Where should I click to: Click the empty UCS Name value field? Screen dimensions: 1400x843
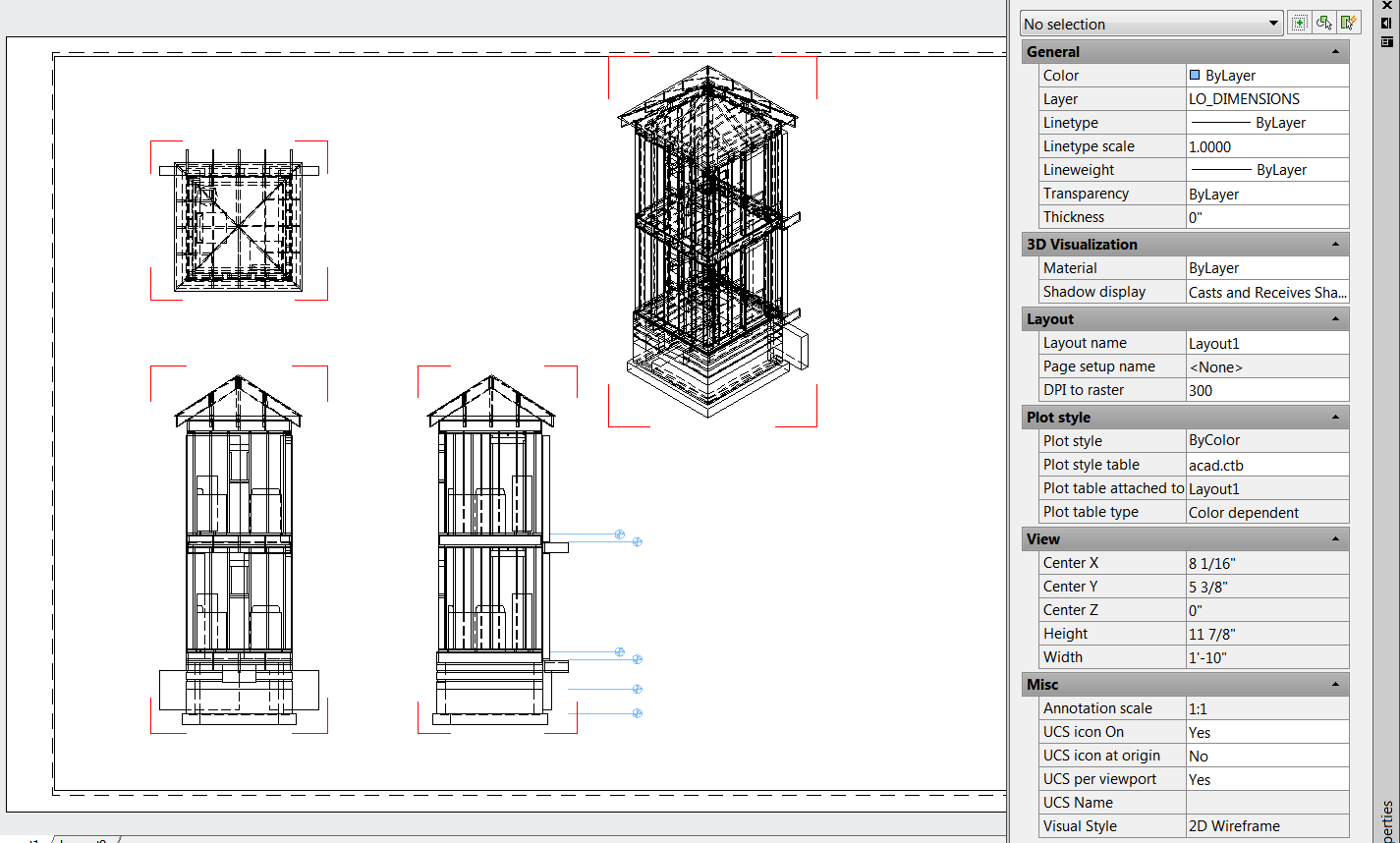[1267, 803]
